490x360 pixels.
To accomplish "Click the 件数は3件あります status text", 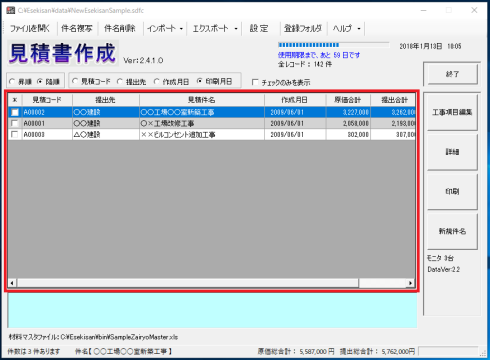I will [x=34, y=351].
